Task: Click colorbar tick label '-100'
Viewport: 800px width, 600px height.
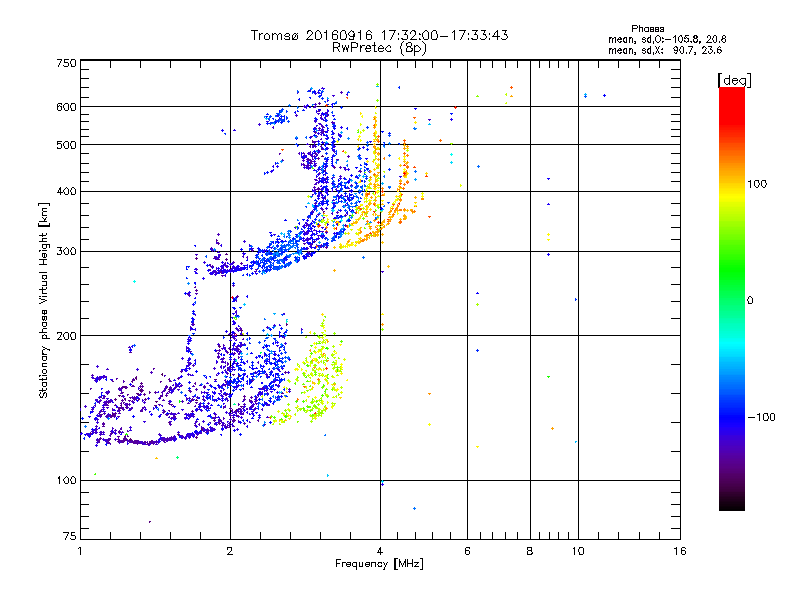Action: (x=761, y=417)
